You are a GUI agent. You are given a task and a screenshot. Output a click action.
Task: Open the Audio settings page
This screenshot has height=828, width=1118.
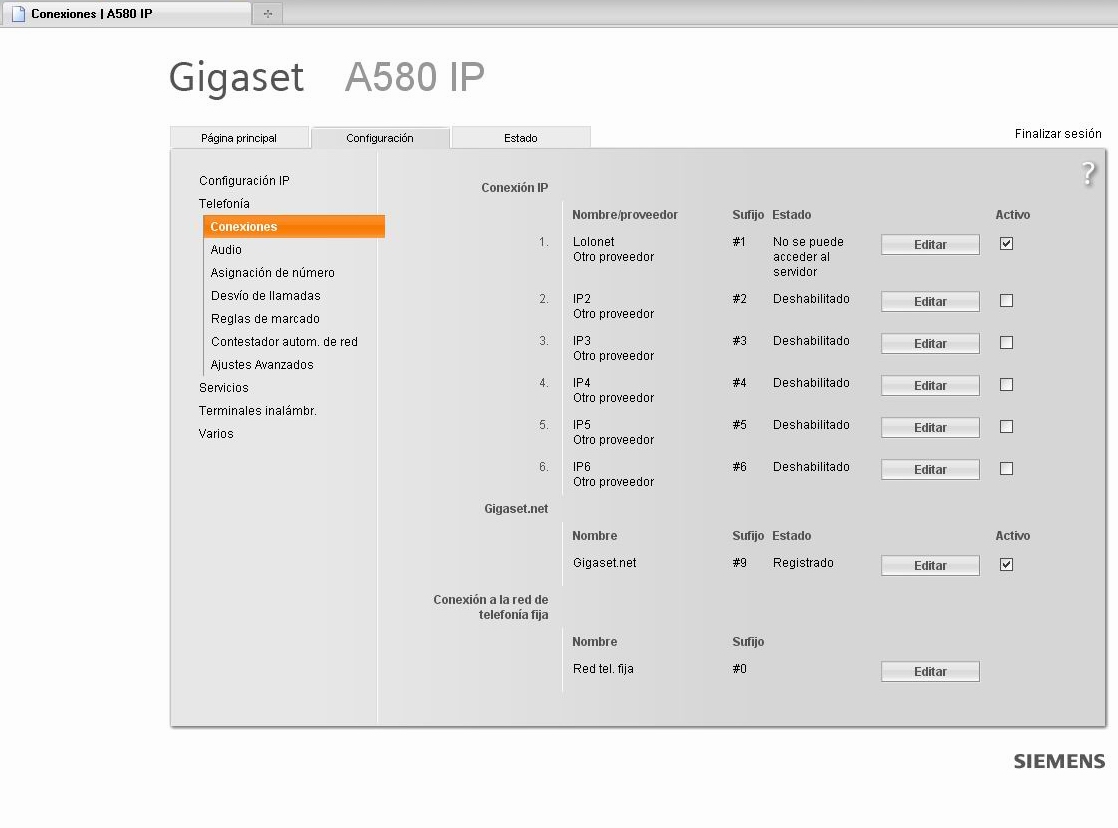[226, 249]
